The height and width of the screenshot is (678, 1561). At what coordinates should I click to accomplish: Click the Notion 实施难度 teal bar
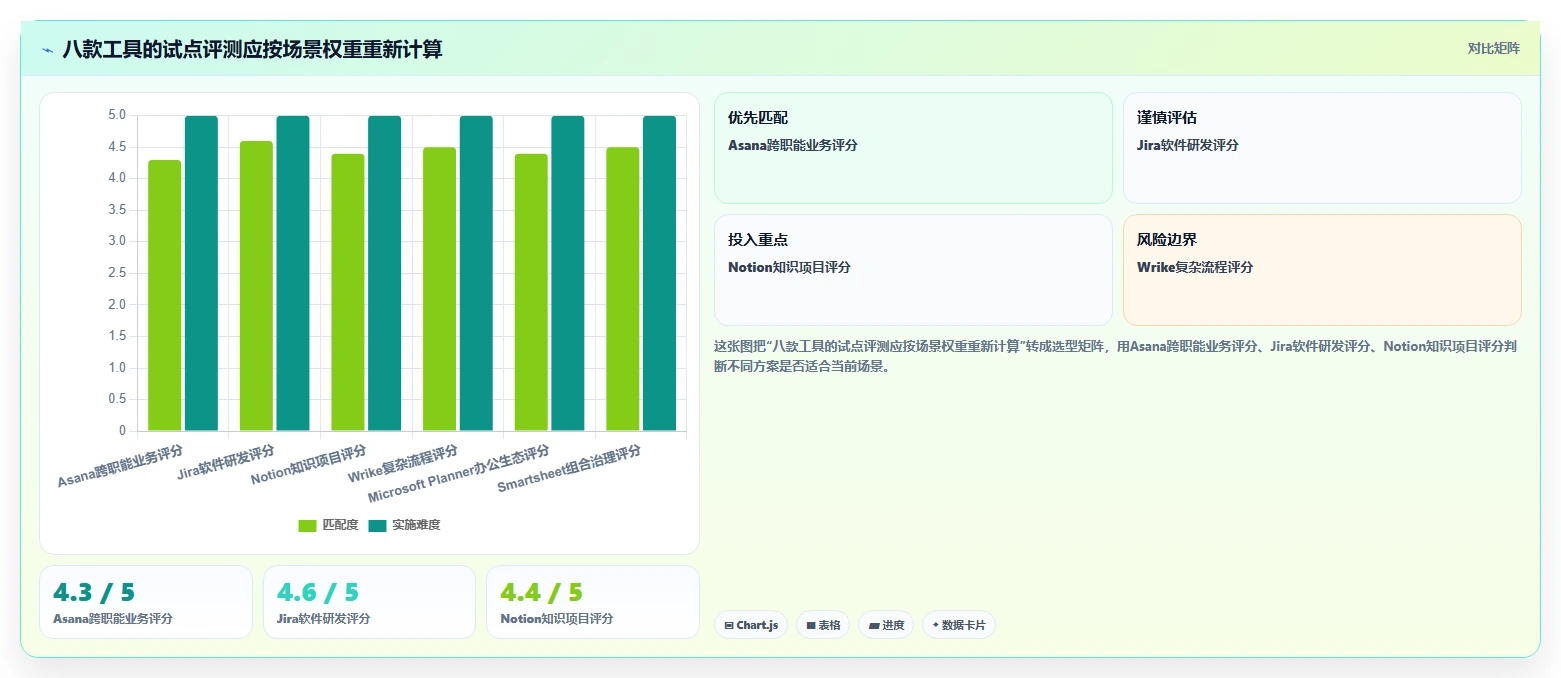point(385,273)
